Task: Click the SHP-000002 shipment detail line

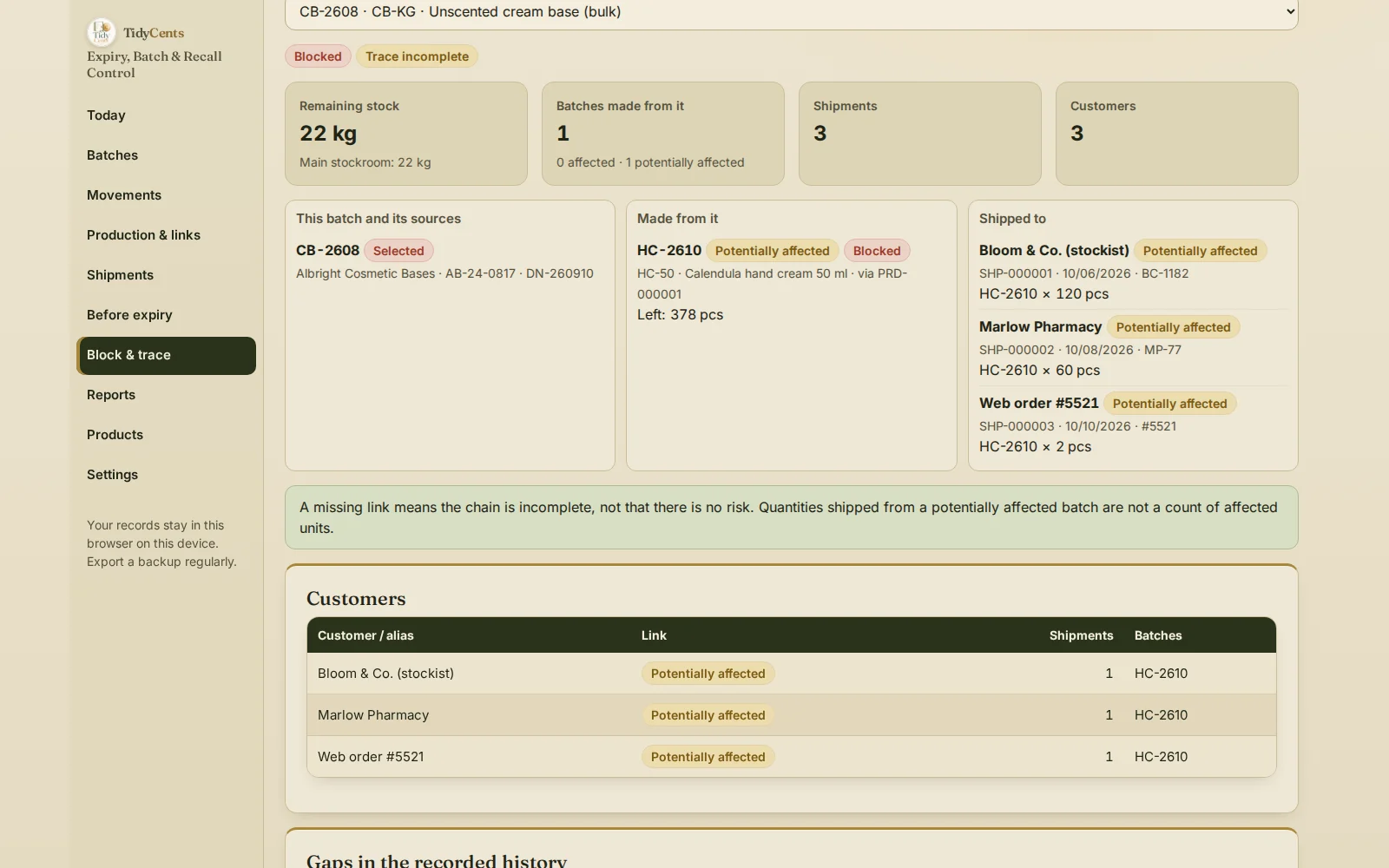Action: pos(1080,350)
